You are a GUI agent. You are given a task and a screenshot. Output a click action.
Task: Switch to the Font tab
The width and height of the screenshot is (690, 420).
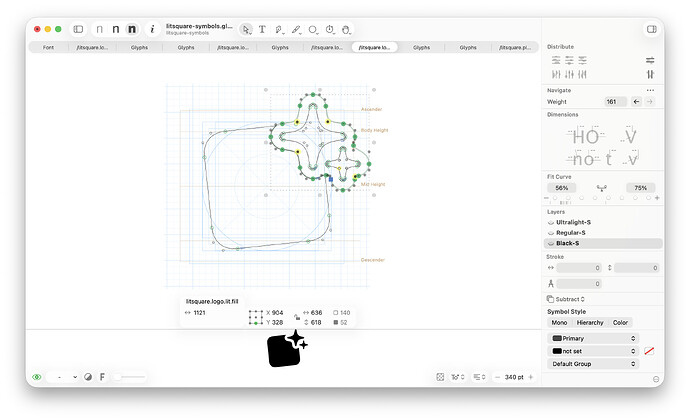click(x=48, y=47)
